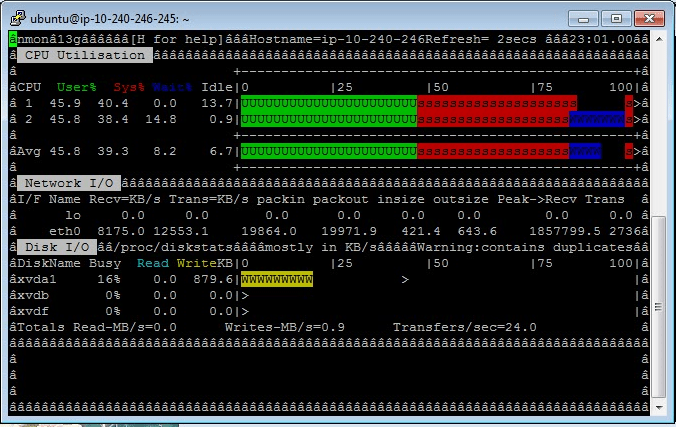Click the green cursor block before nmon
Viewport: 676px width, 427px height.
(x=12, y=38)
